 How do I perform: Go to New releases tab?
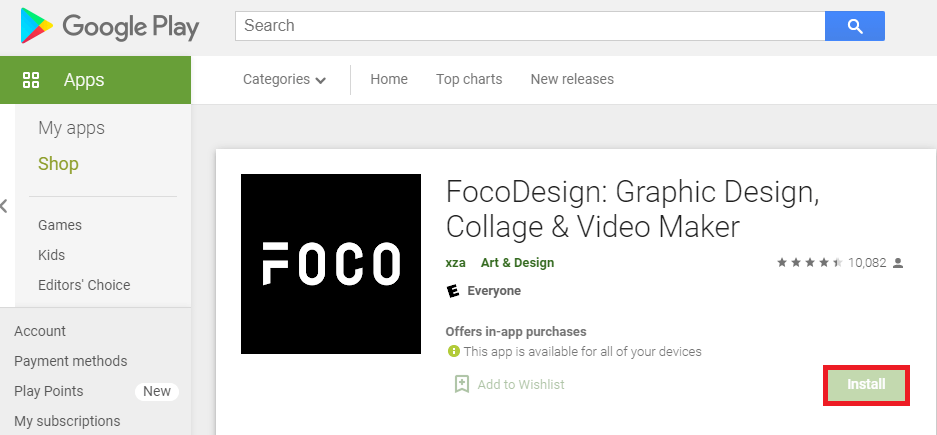[572, 79]
